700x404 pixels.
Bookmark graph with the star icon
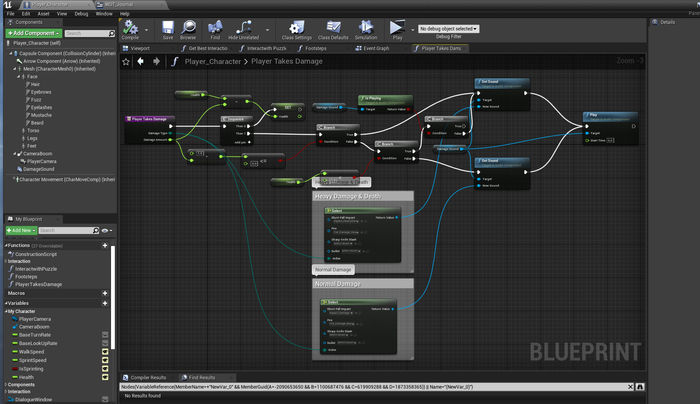(x=126, y=62)
